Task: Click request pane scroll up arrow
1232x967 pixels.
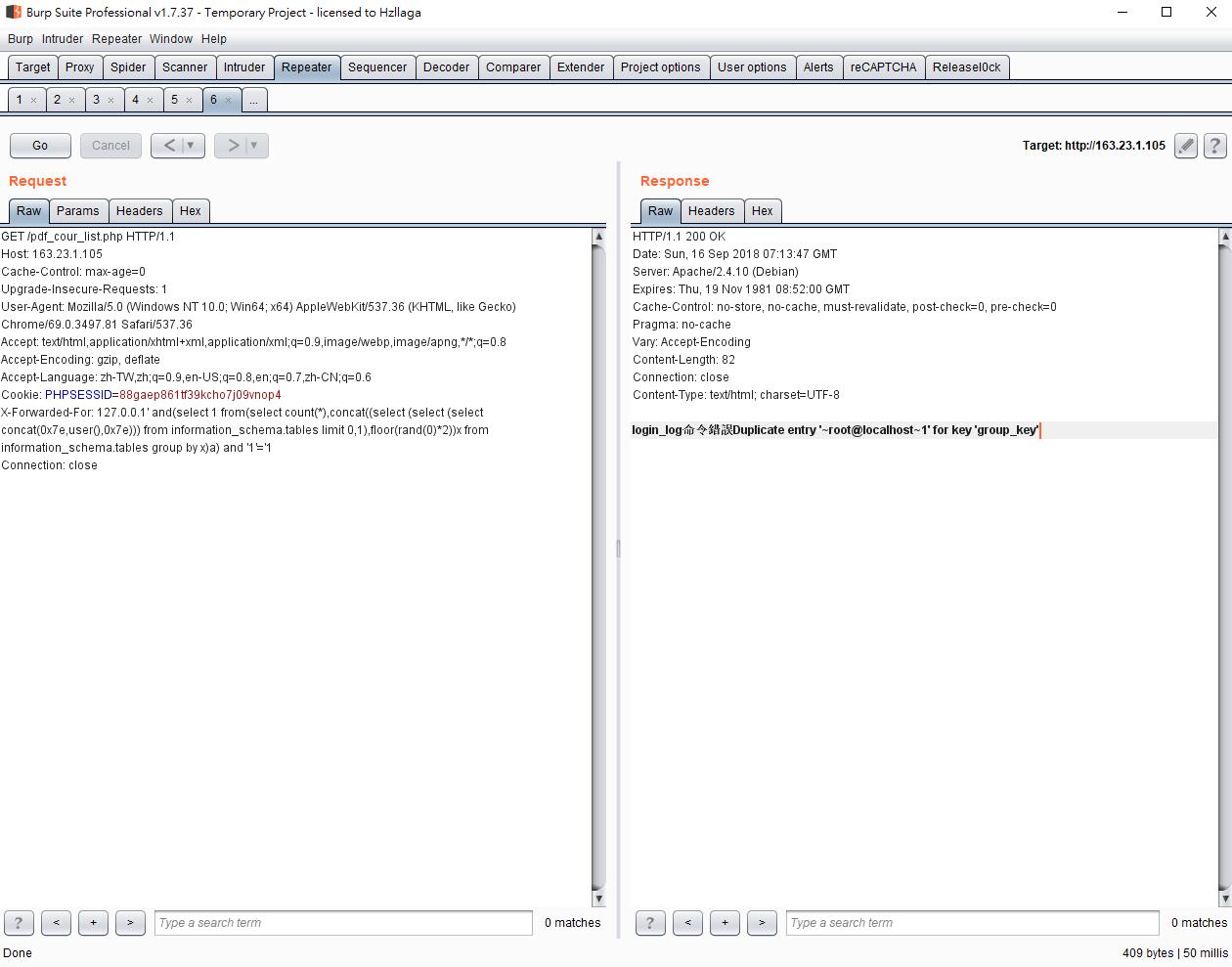Action: click(599, 237)
